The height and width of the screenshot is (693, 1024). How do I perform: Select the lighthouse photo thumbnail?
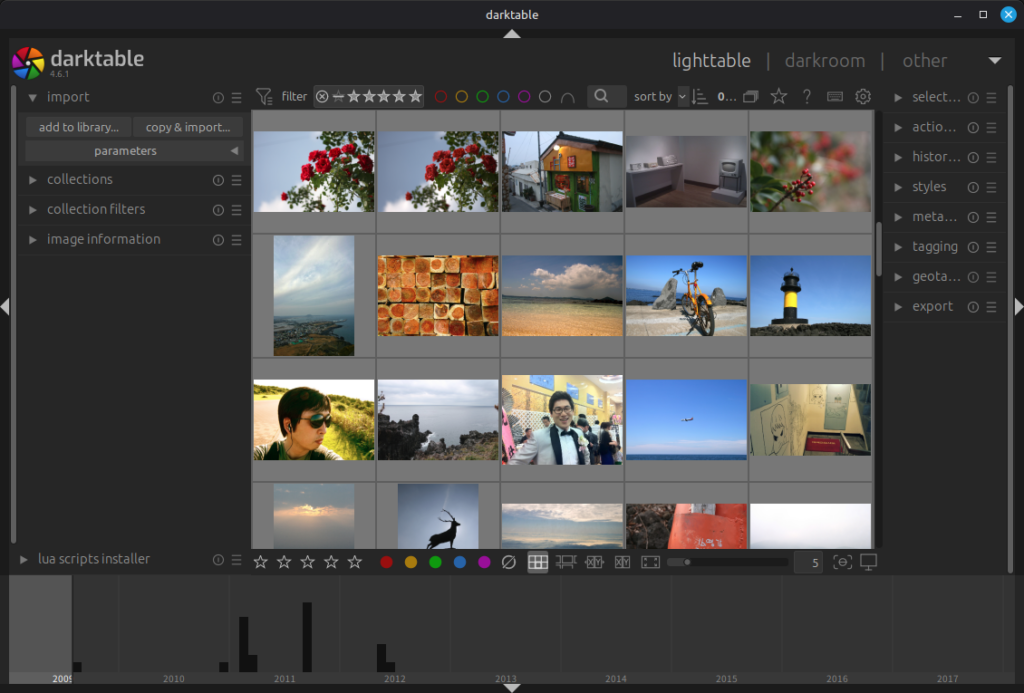[x=809, y=295]
